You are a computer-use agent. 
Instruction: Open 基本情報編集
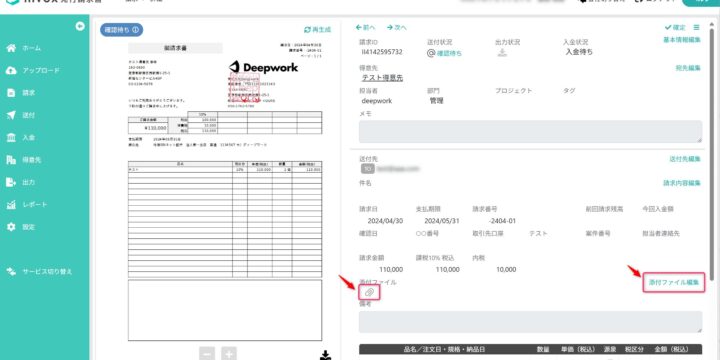[682, 40]
